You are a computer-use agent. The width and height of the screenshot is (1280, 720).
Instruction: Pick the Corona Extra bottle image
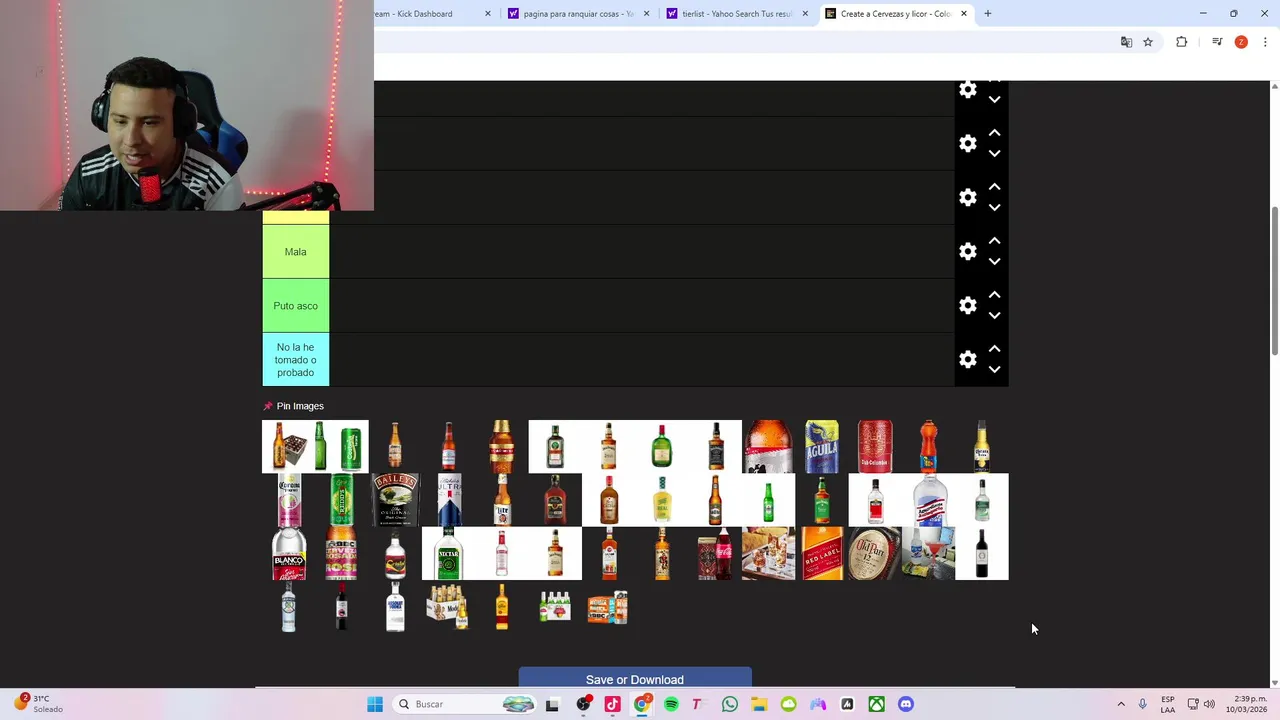pyautogui.click(x=982, y=446)
